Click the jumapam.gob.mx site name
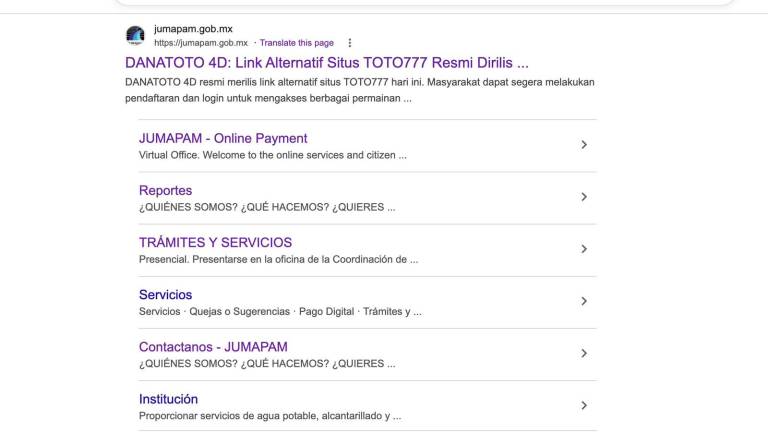Viewport: 768px width, 432px height. pos(193,29)
